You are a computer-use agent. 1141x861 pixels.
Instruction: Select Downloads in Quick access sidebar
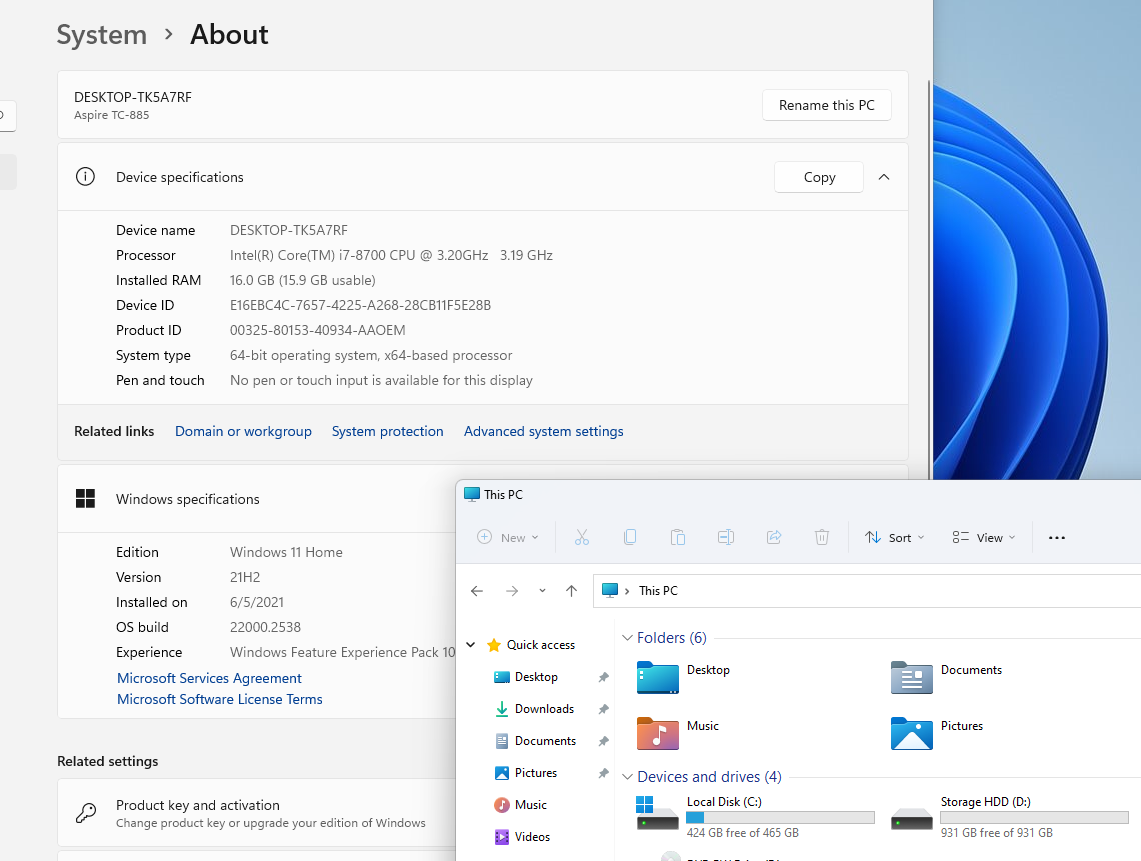[x=544, y=709]
